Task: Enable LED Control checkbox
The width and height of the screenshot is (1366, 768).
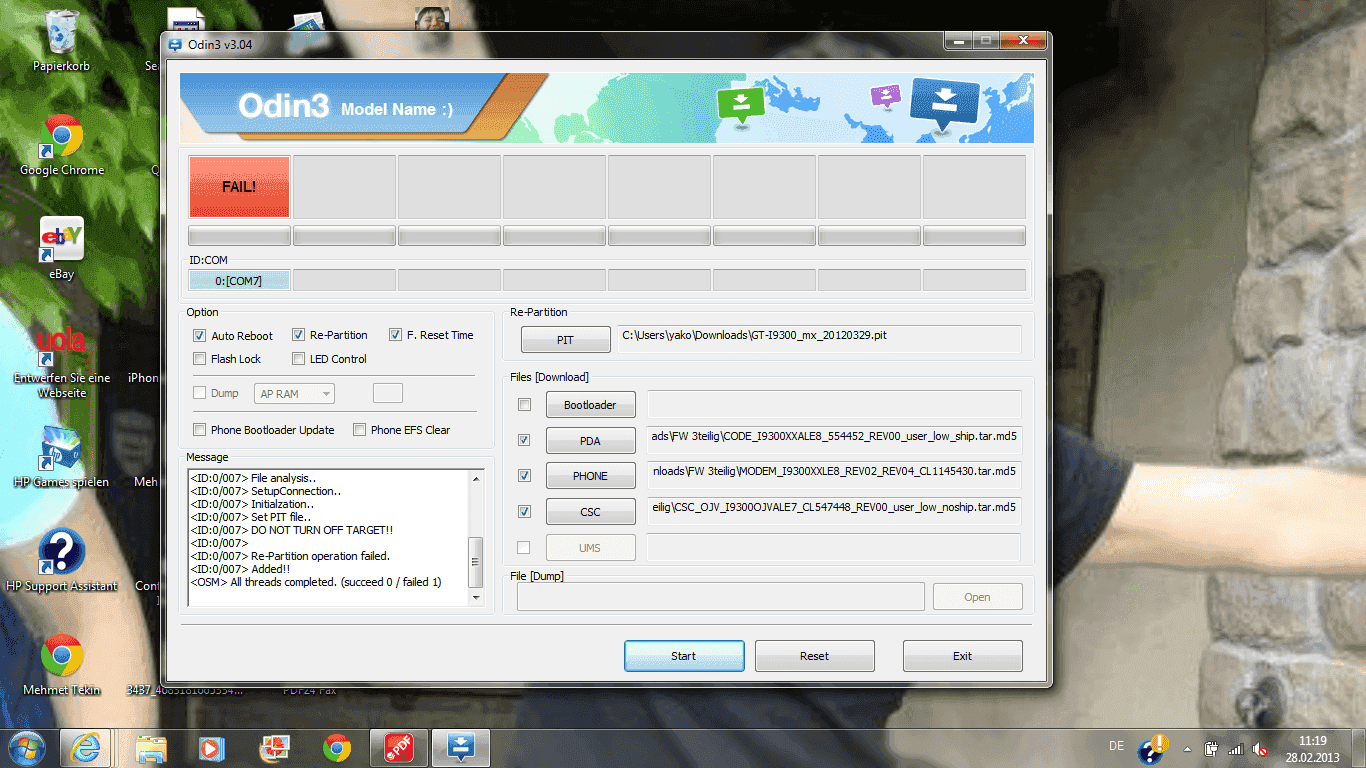Action: pyautogui.click(x=298, y=359)
